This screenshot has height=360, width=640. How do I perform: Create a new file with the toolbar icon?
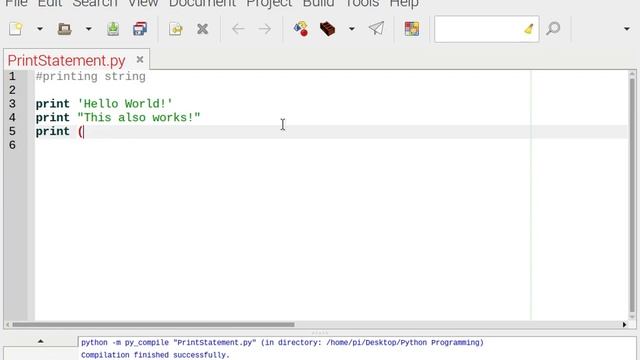tap(16, 29)
